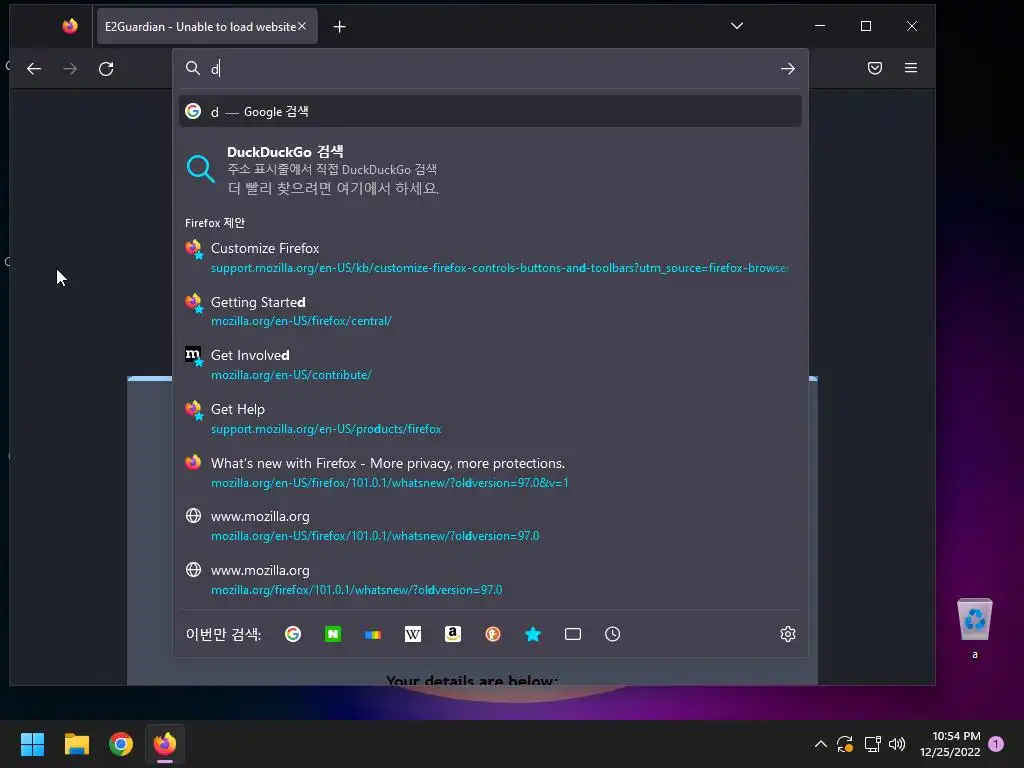Click 'Firefox 제안' section label

click(x=215, y=223)
